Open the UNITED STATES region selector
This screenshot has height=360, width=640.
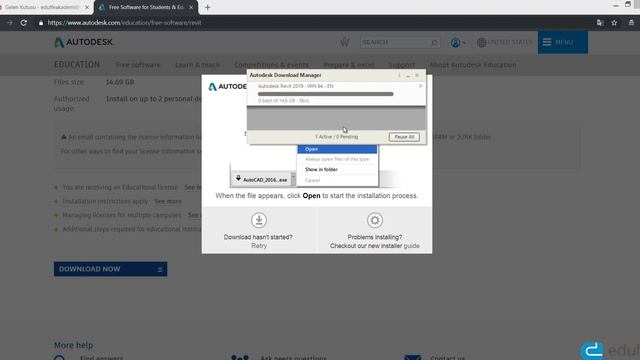pyautogui.click(x=504, y=42)
